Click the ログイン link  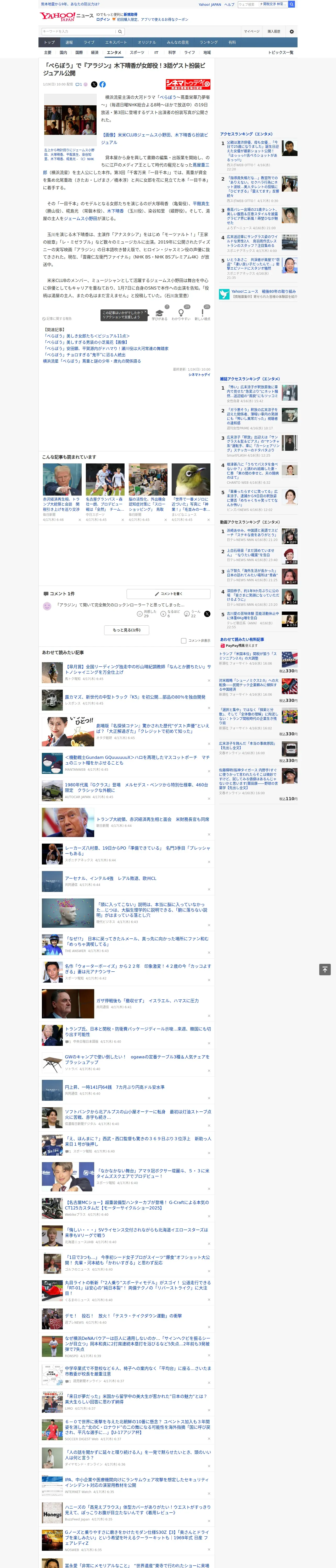tap(103, 20)
